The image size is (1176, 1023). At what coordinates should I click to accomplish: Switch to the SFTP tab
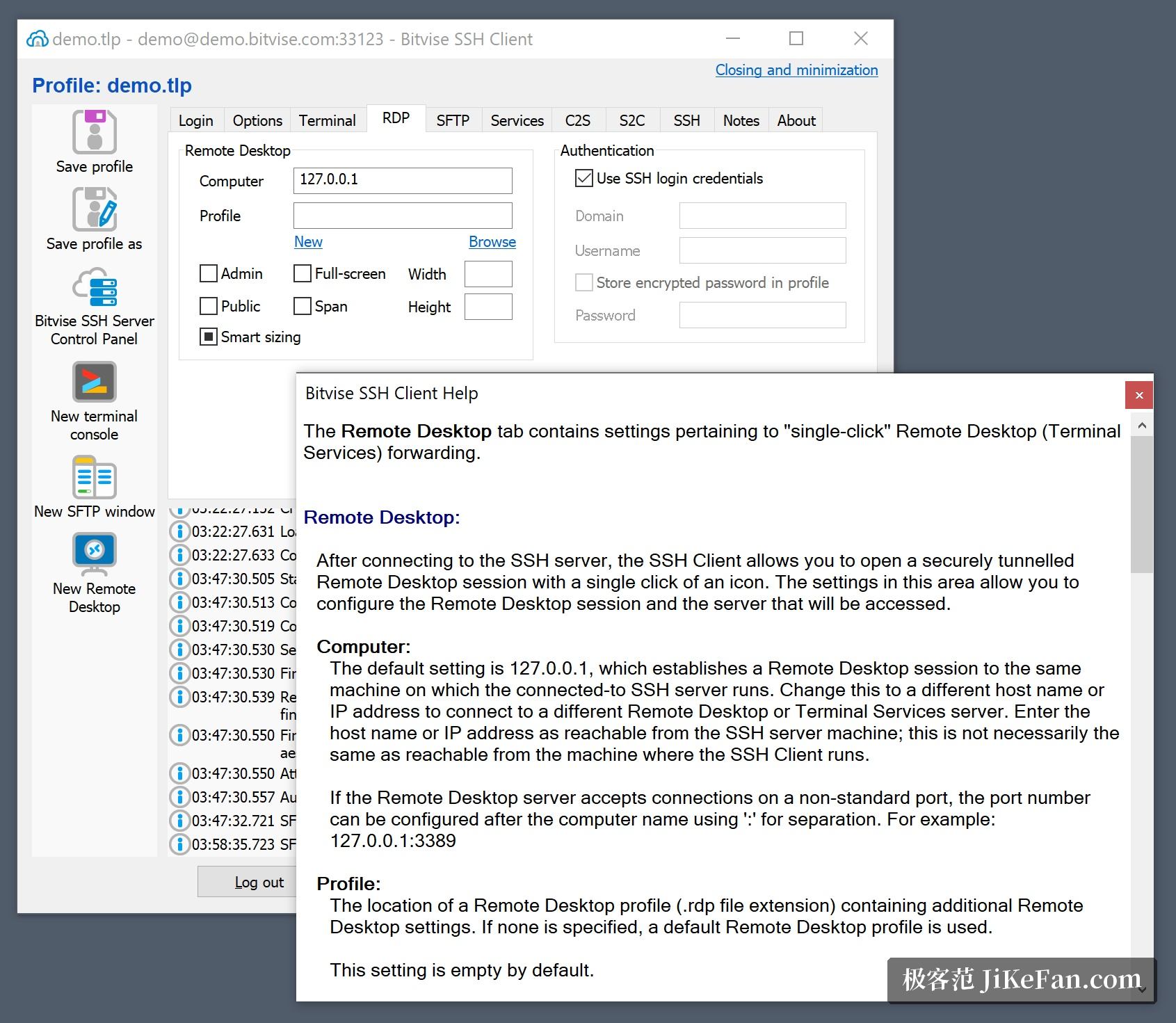453,120
